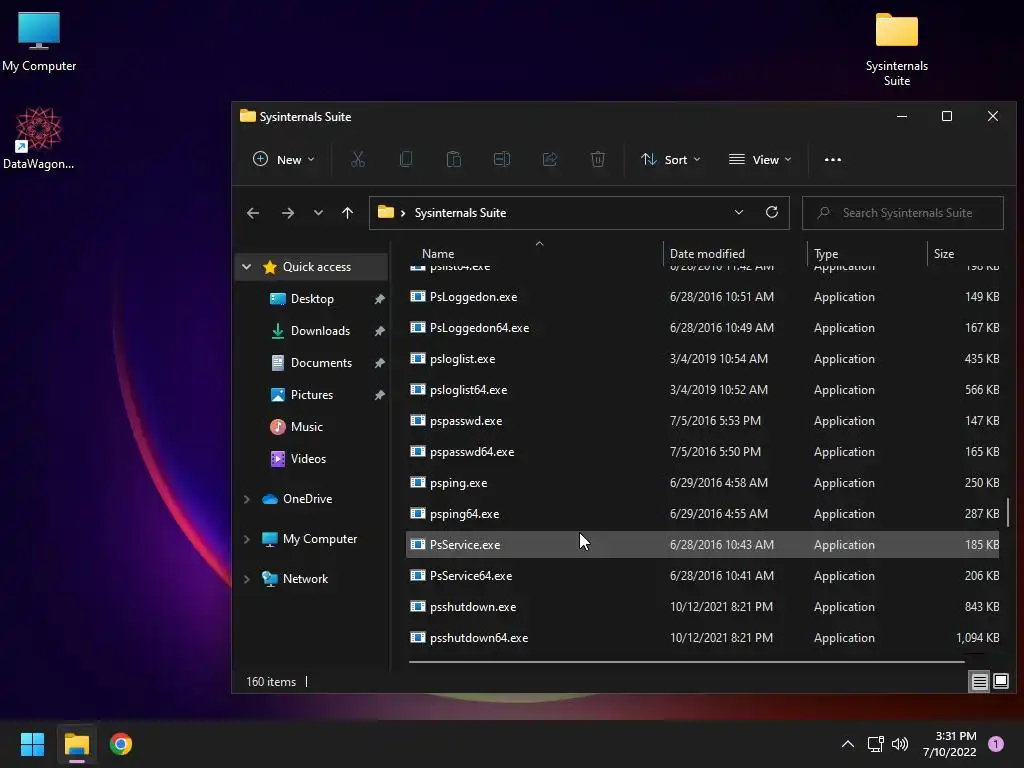
Task: Open recent locations dropdown arrow
Action: coord(318,213)
